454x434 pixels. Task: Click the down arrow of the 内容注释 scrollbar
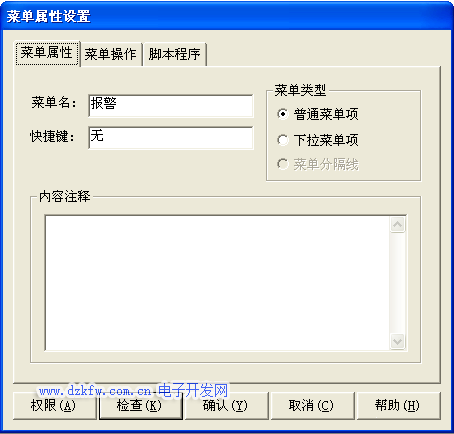click(x=397, y=341)
